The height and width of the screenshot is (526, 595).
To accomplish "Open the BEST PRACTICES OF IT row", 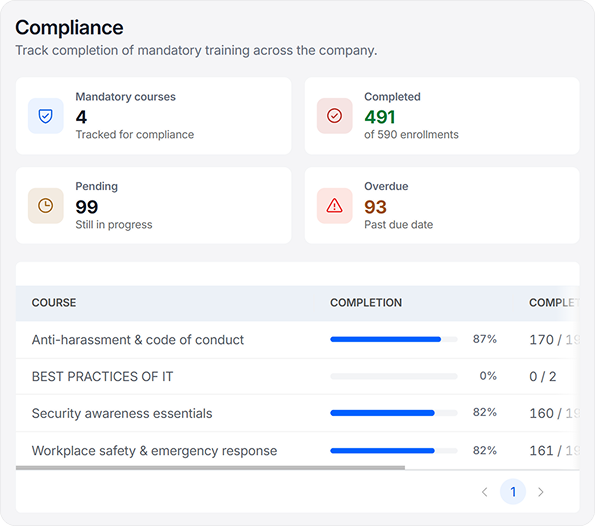I will [x=298, y=376].
